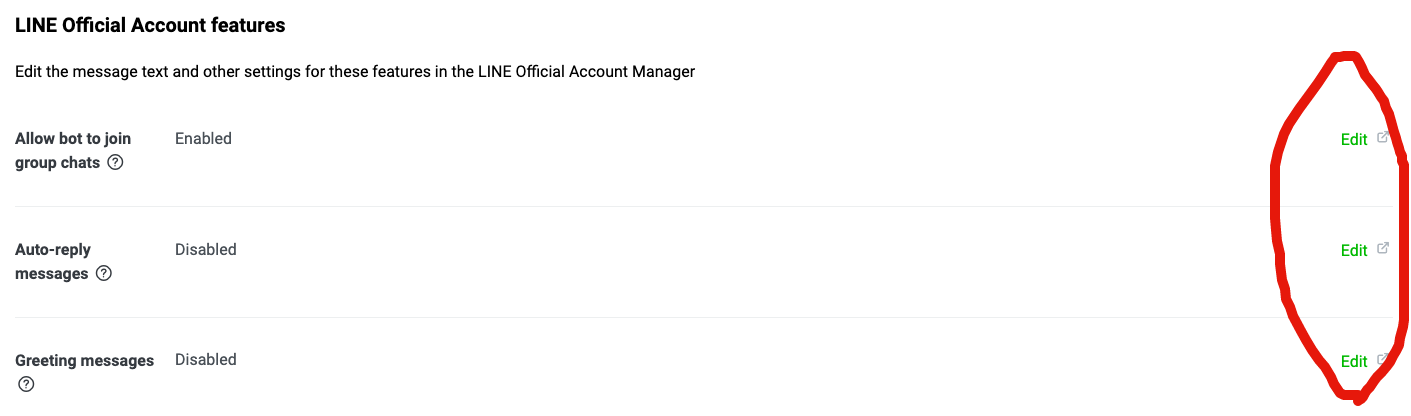Click external-link icon in the Auto-reply messages row
This screenshot has width=1411, height=416.
(x=1383, y=249)
